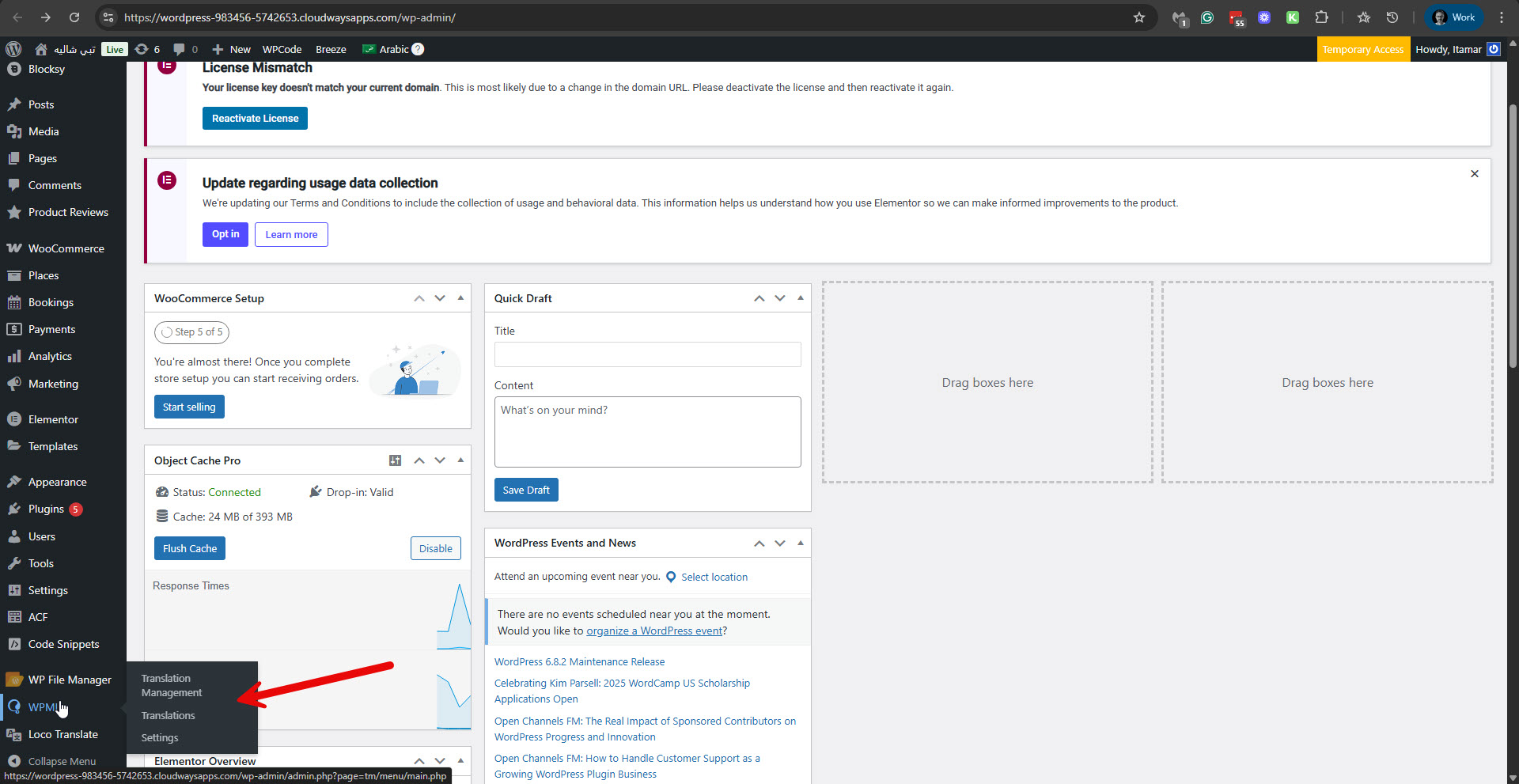
Task: Click Save Draft button
Action: click(526, 490)
